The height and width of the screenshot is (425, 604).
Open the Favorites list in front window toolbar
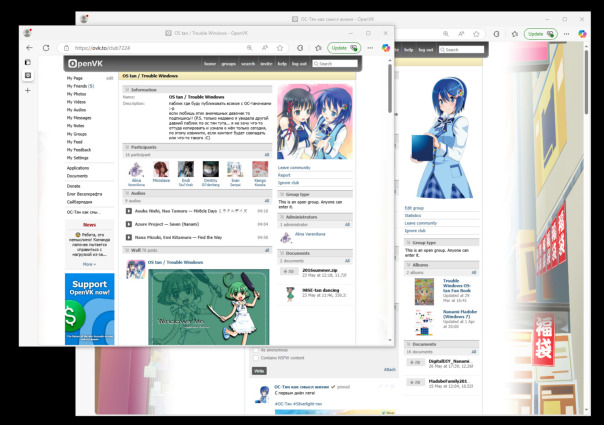(x=318, y=48)
